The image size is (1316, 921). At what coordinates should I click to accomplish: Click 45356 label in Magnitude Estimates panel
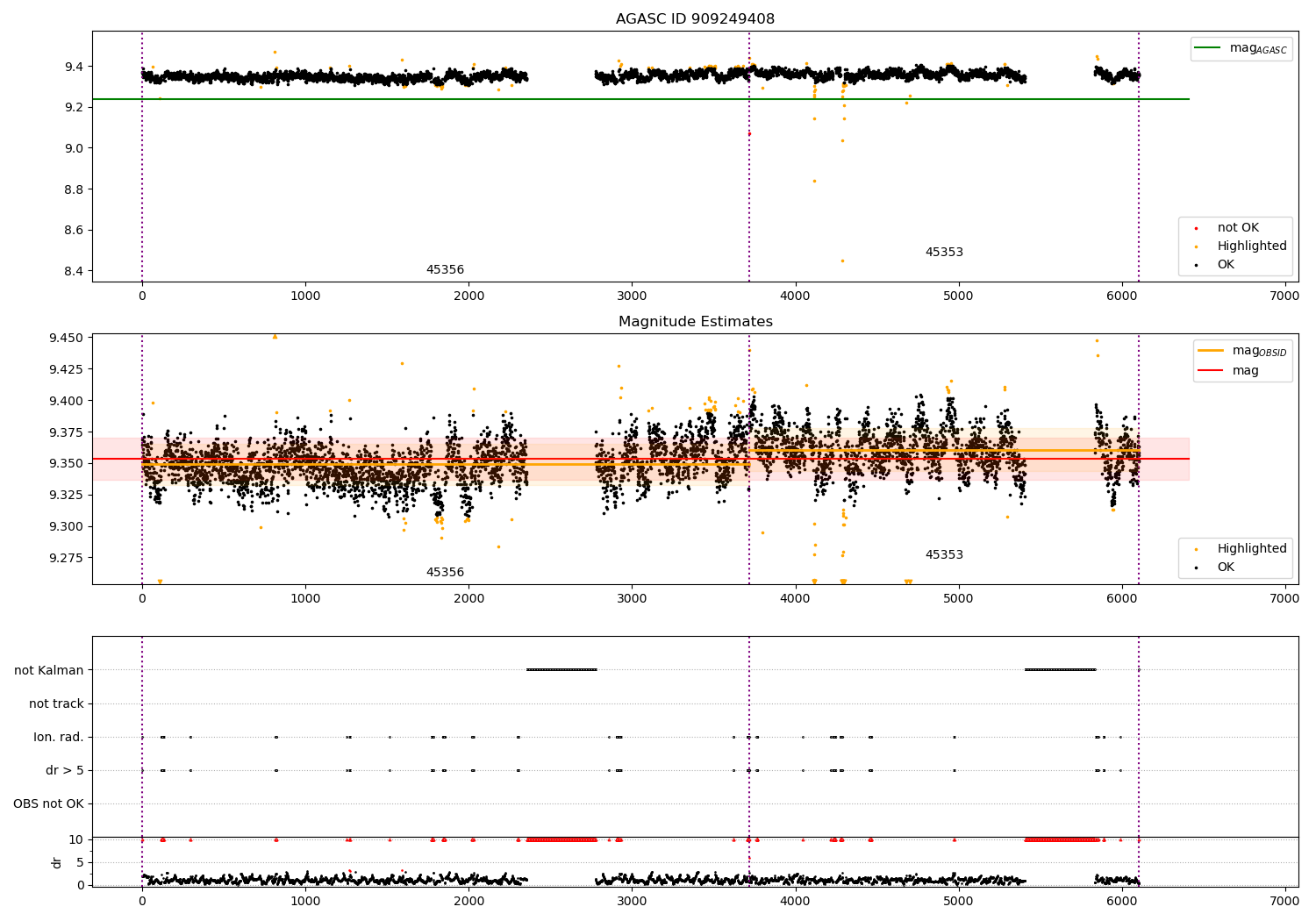point(445,573)
